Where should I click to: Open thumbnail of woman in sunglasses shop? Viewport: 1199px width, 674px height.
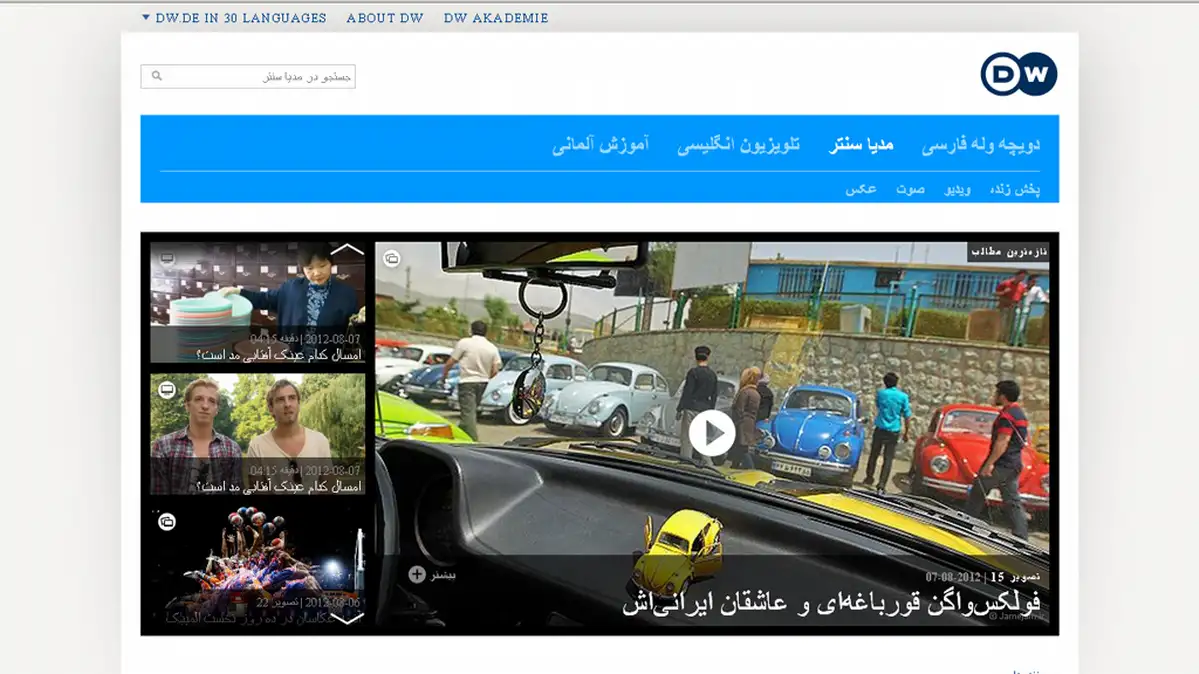click(258, 302)
